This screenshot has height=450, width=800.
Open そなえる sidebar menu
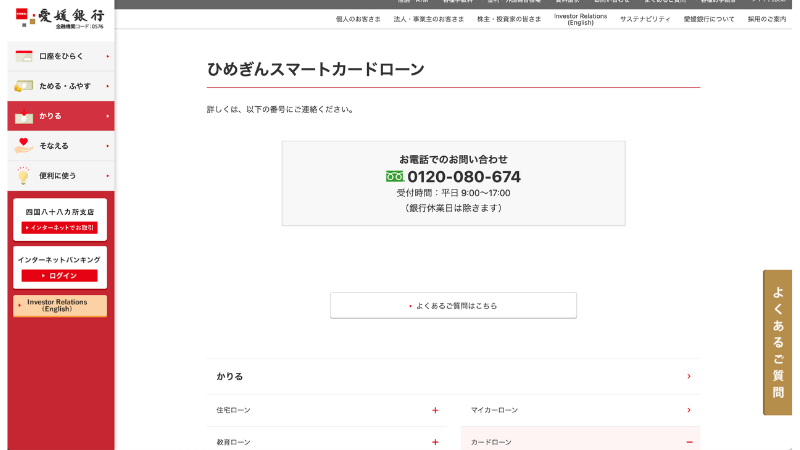click(x=61, y=145)
